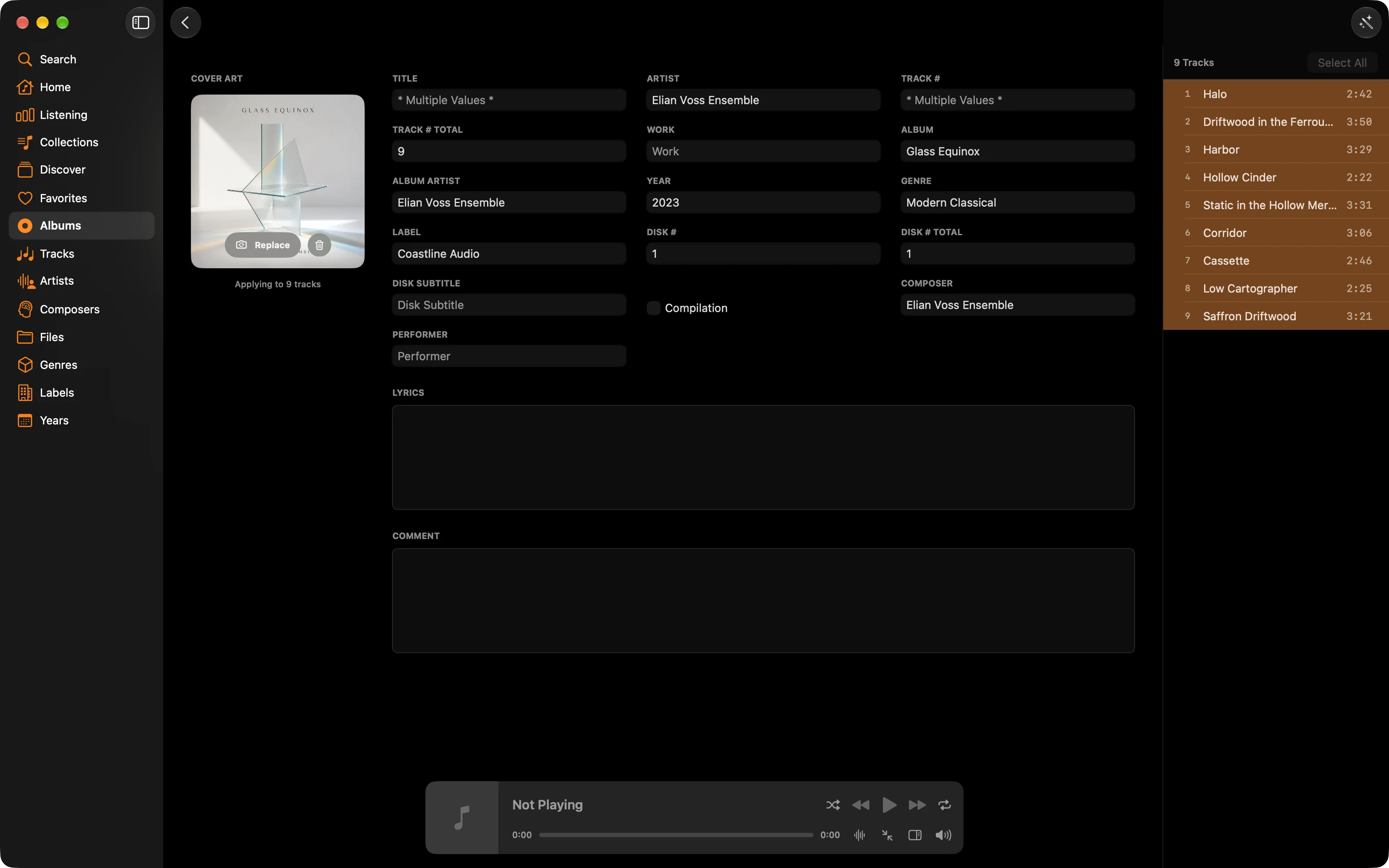Go to Home in the sidebar
This screenshot has width=1389, height=868.
[x=82, y=87]
